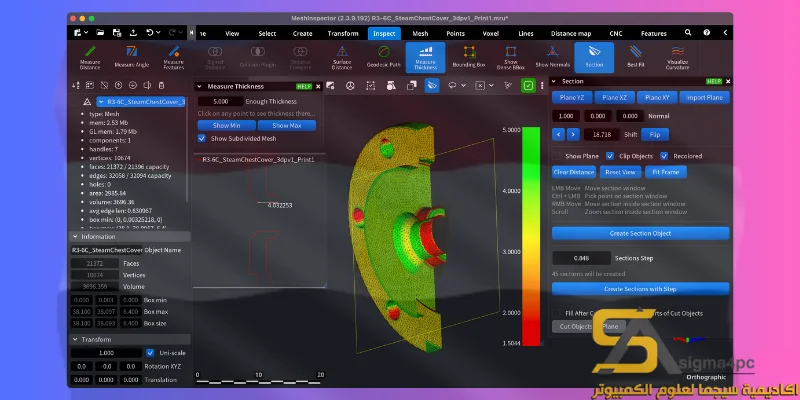The image size is (800, 400).
Task: Select the Measure Angle tool
Action: coord(132,57)
